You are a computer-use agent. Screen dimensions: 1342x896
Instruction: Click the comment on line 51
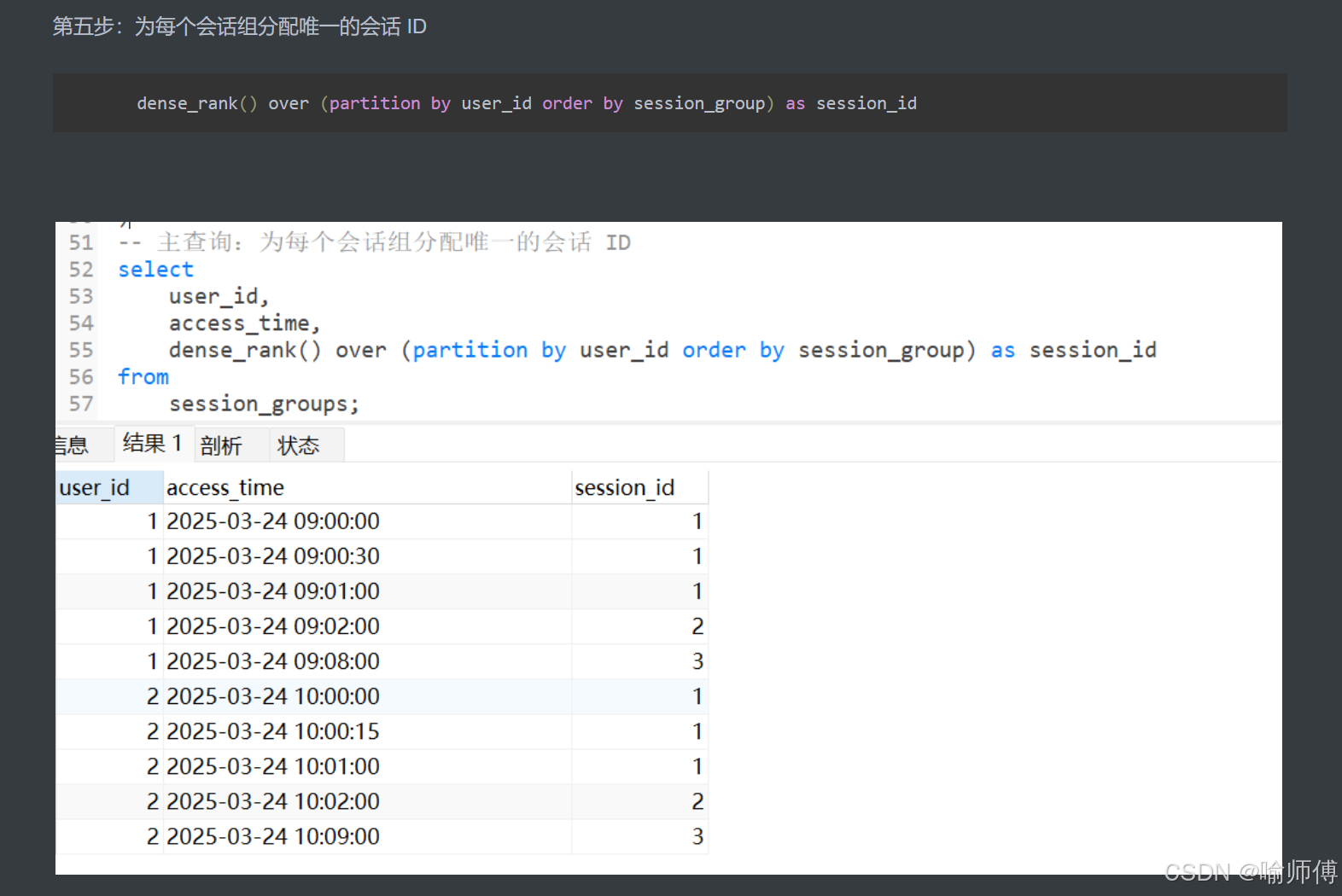pyautogui.click(x=374, y=242)
